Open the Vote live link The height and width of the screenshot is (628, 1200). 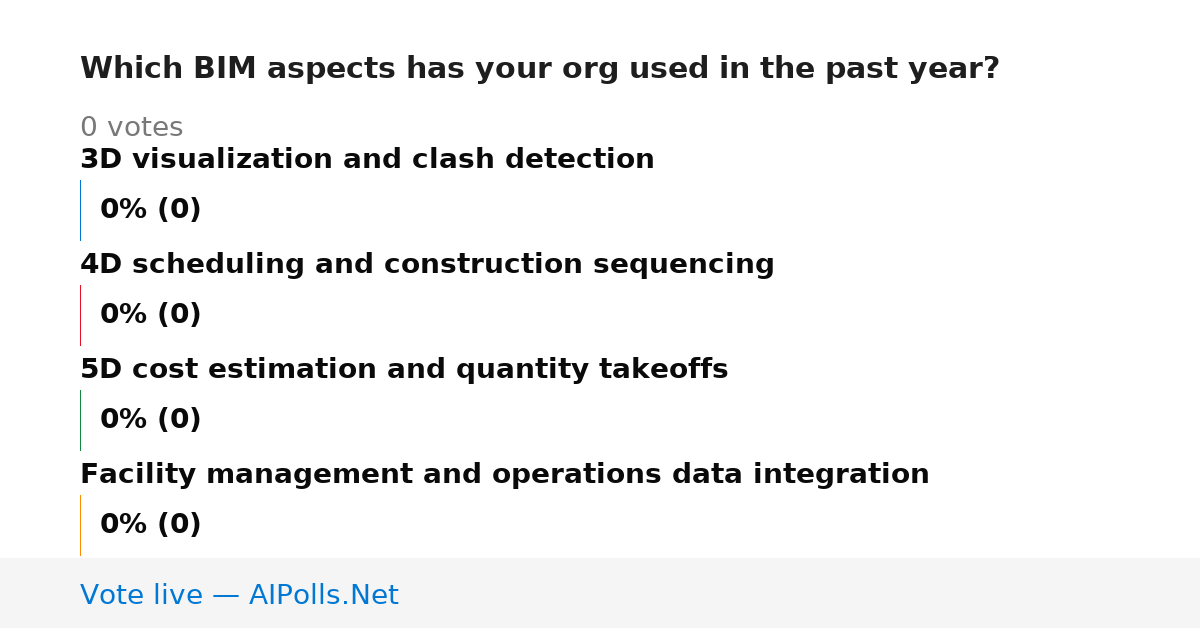pyautogui.click(x=239, y=596)
